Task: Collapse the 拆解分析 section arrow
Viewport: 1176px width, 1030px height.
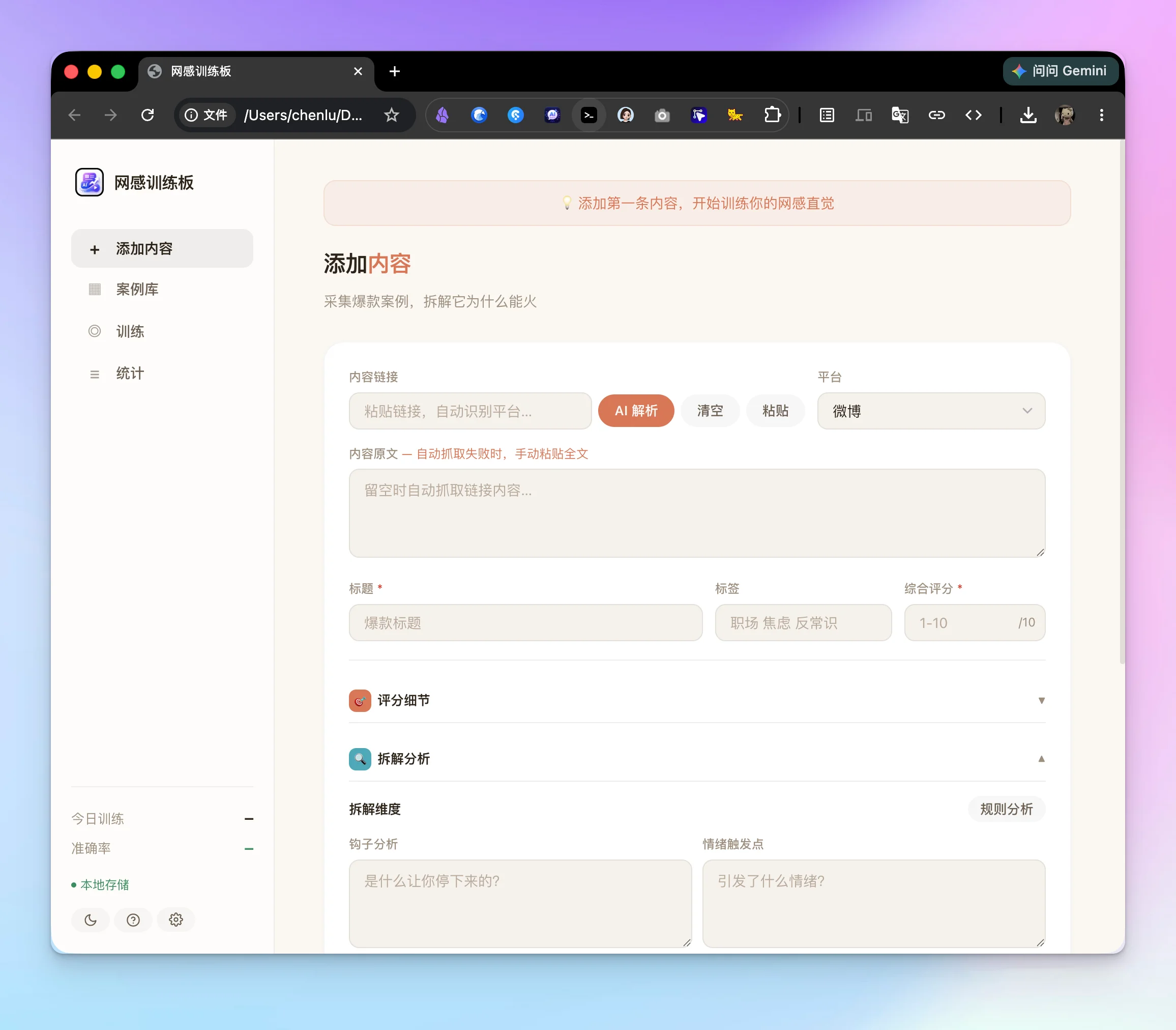Action: click(x=1041, y=759)
